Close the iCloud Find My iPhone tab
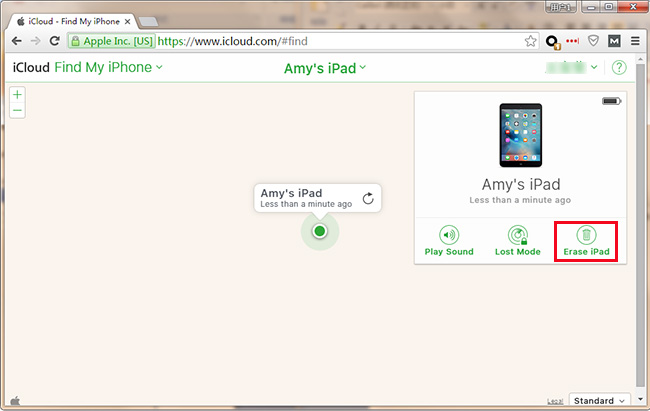This screenshot has width=650, height=411. [x=127, y=22]
